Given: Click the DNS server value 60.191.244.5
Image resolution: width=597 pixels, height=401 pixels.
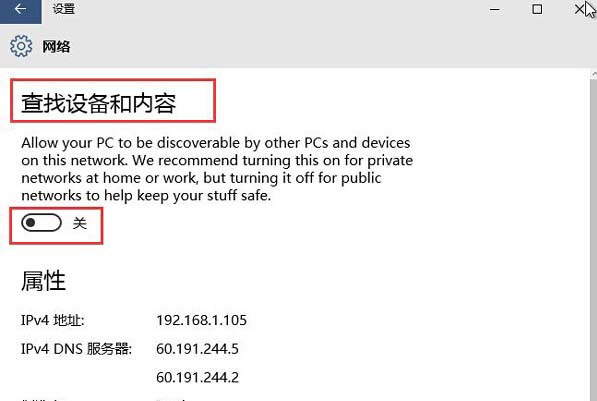Looking at the screenshot, I should point(197,349).
